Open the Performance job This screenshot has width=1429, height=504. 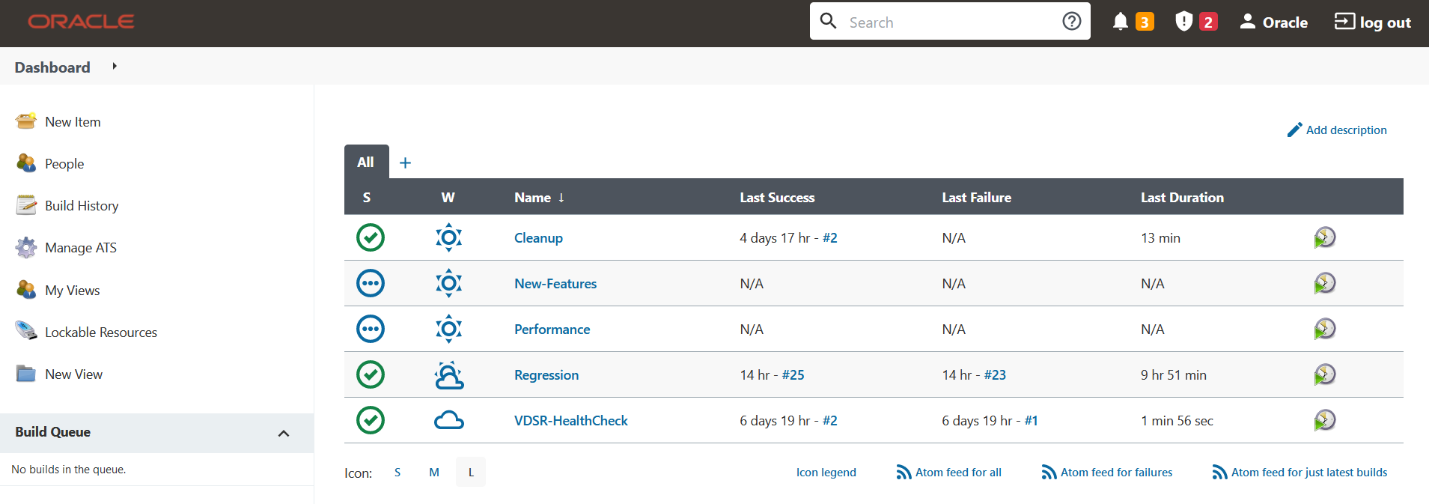(x=552, y=329)
